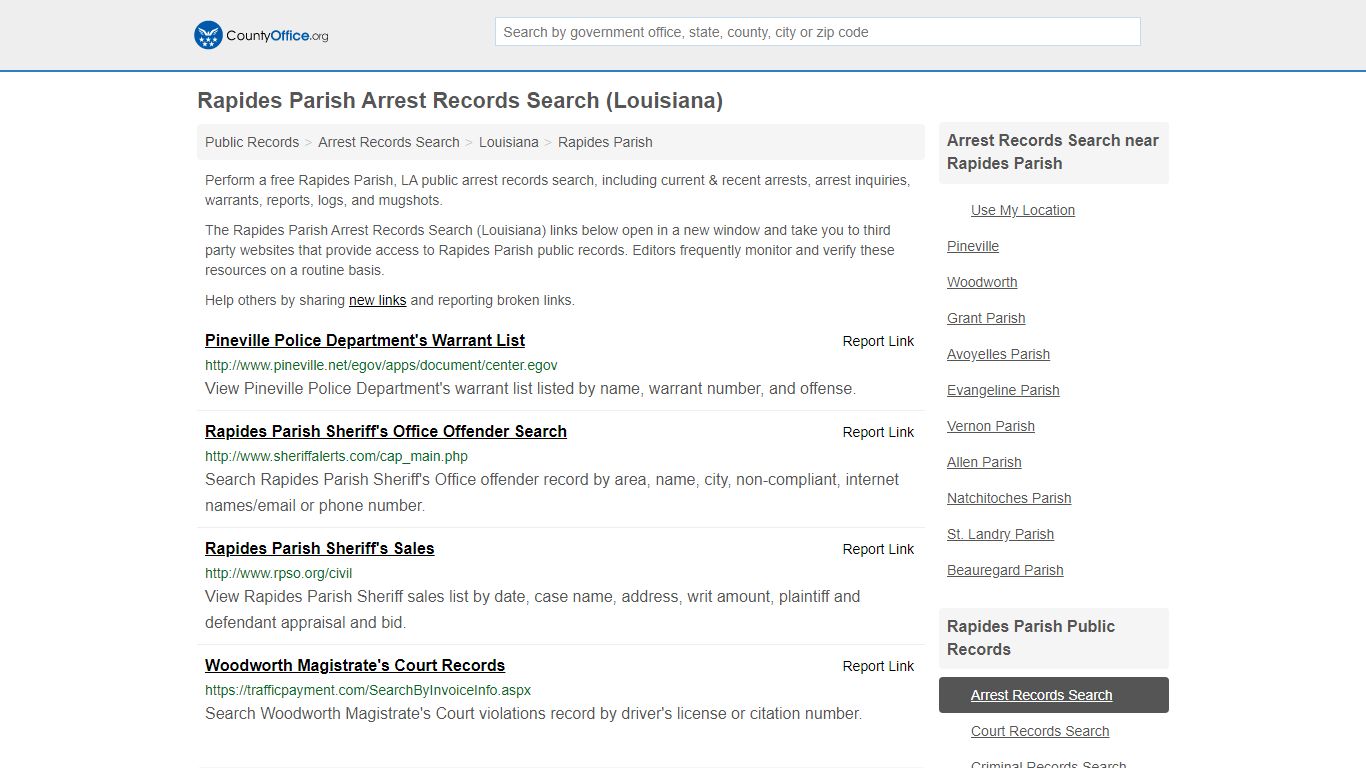The width and height of the screenshot is (1366, 768).
Task: Open Rapides Parish Sheriff's Sales
Action: (320, 548)
